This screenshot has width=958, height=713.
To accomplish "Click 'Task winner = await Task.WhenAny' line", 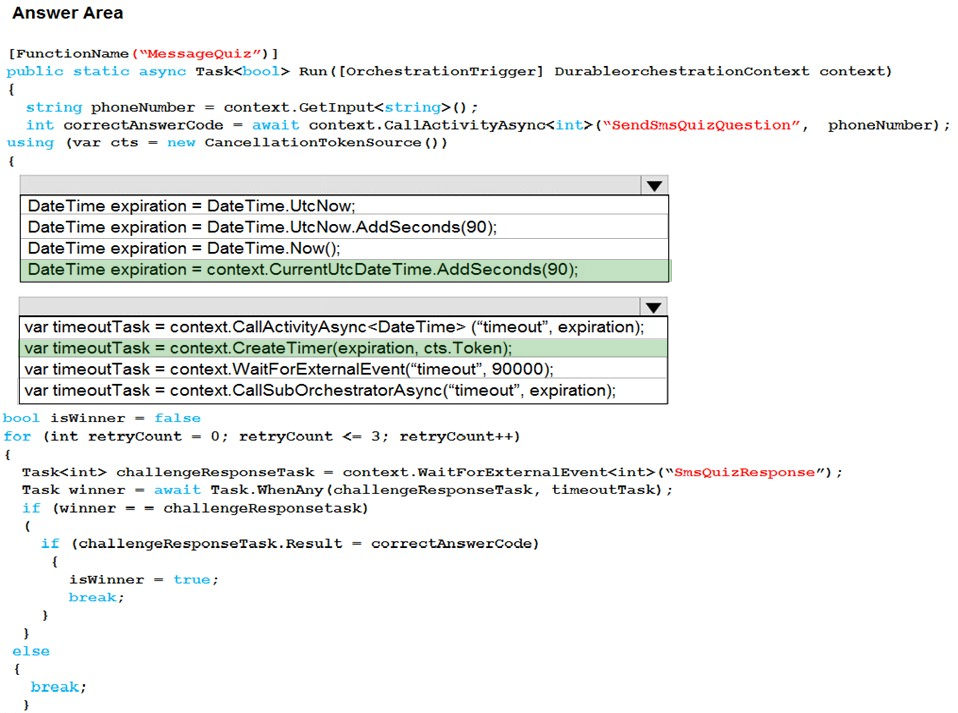I will (347, 490).
